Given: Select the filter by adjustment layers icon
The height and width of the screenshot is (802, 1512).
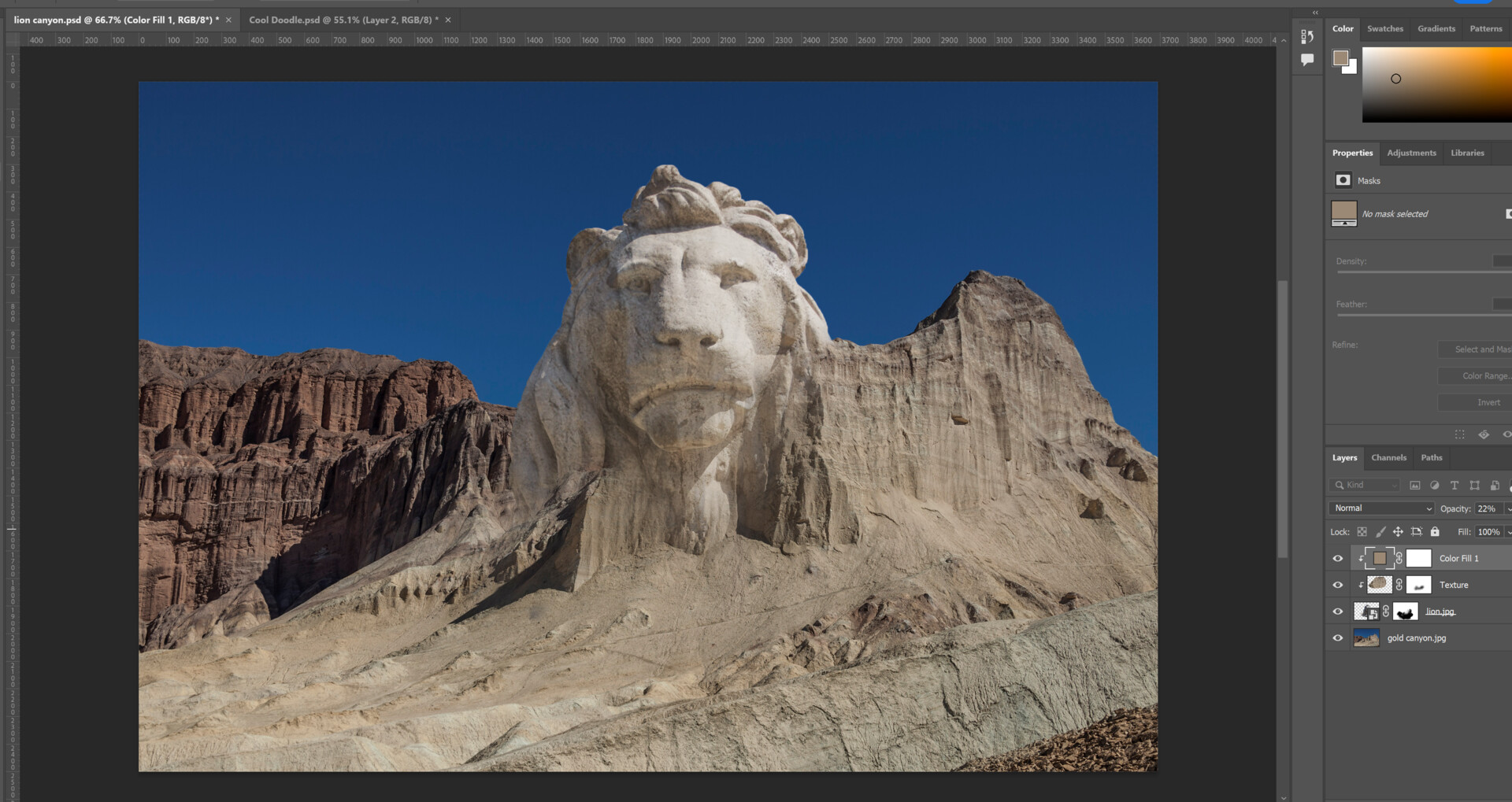Looking at the screenshot, I should [1435, 486].
